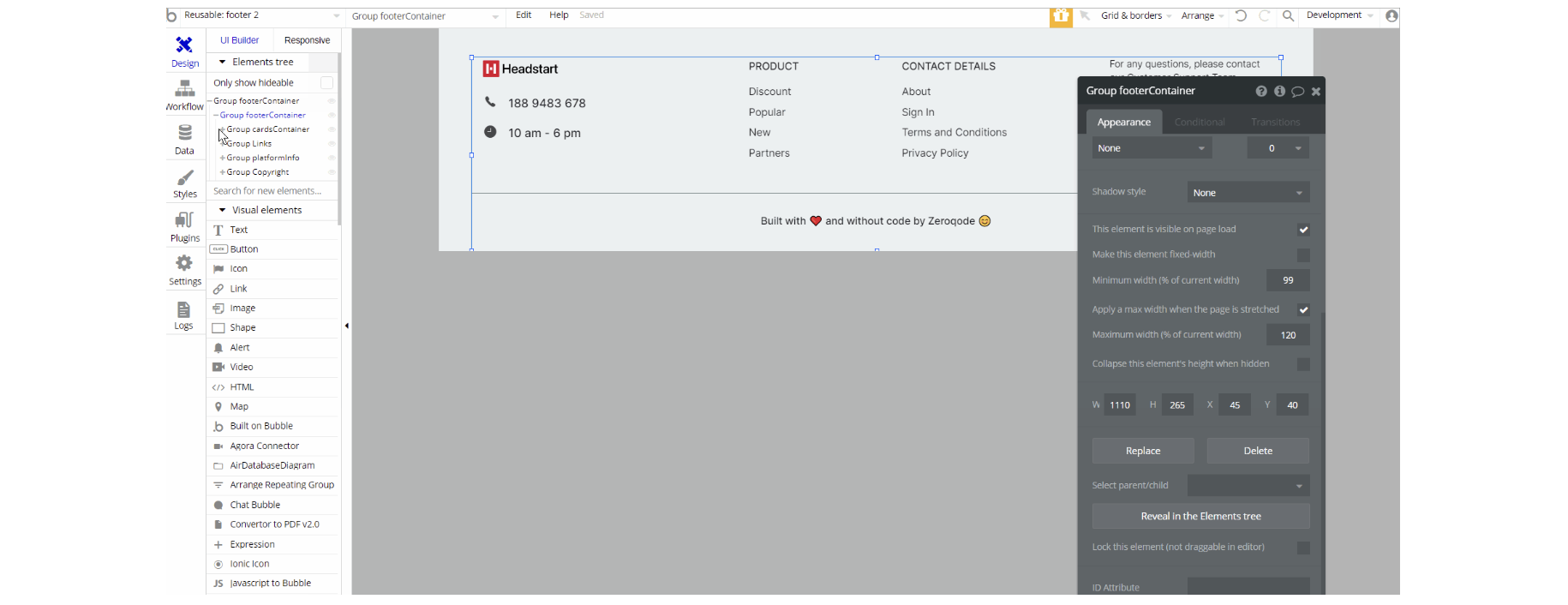Open the Styles brush icon
This screenshot has height=605, width=1568.
[185, 177]
